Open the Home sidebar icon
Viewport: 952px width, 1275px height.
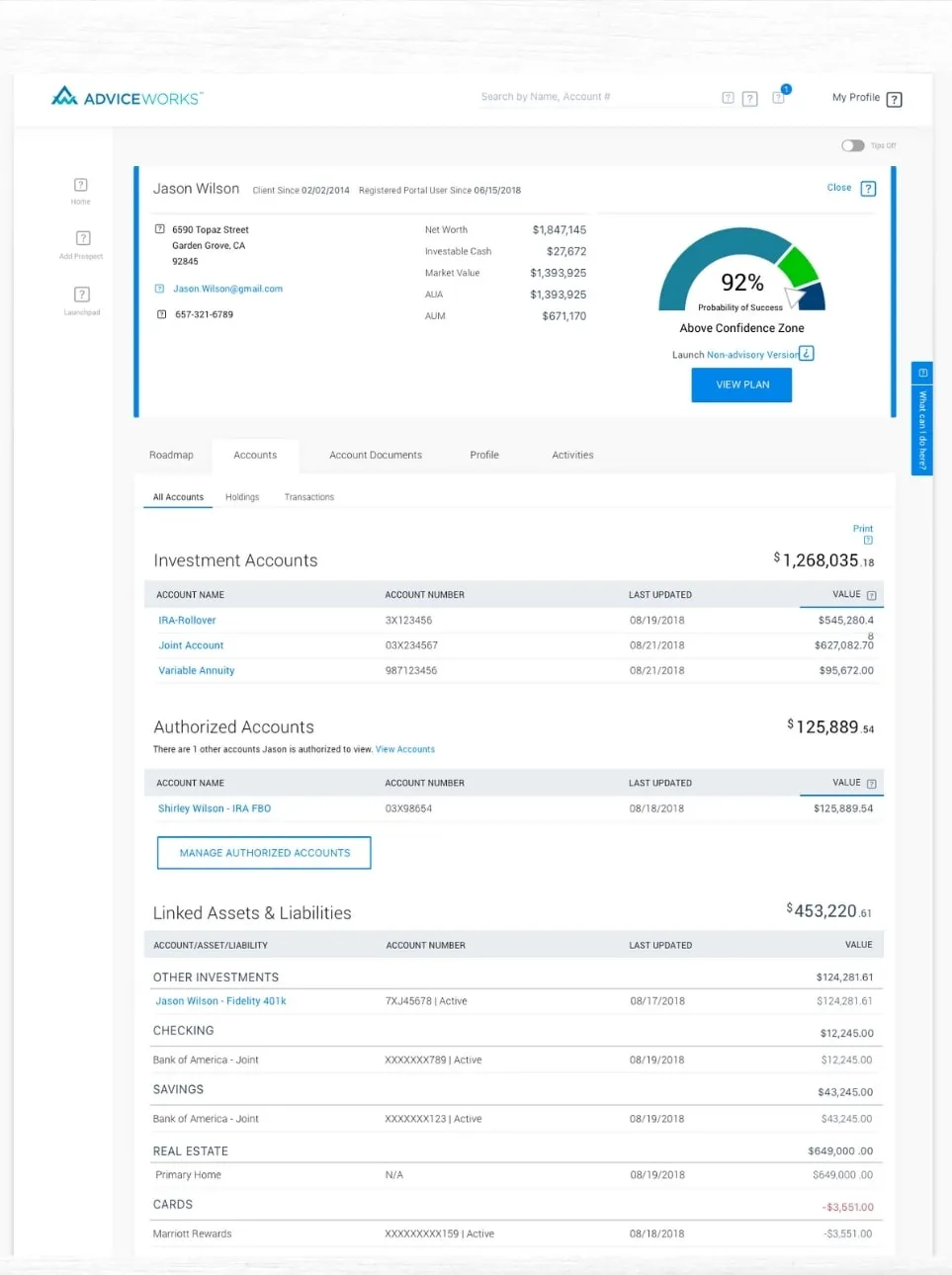pos(81,185)
